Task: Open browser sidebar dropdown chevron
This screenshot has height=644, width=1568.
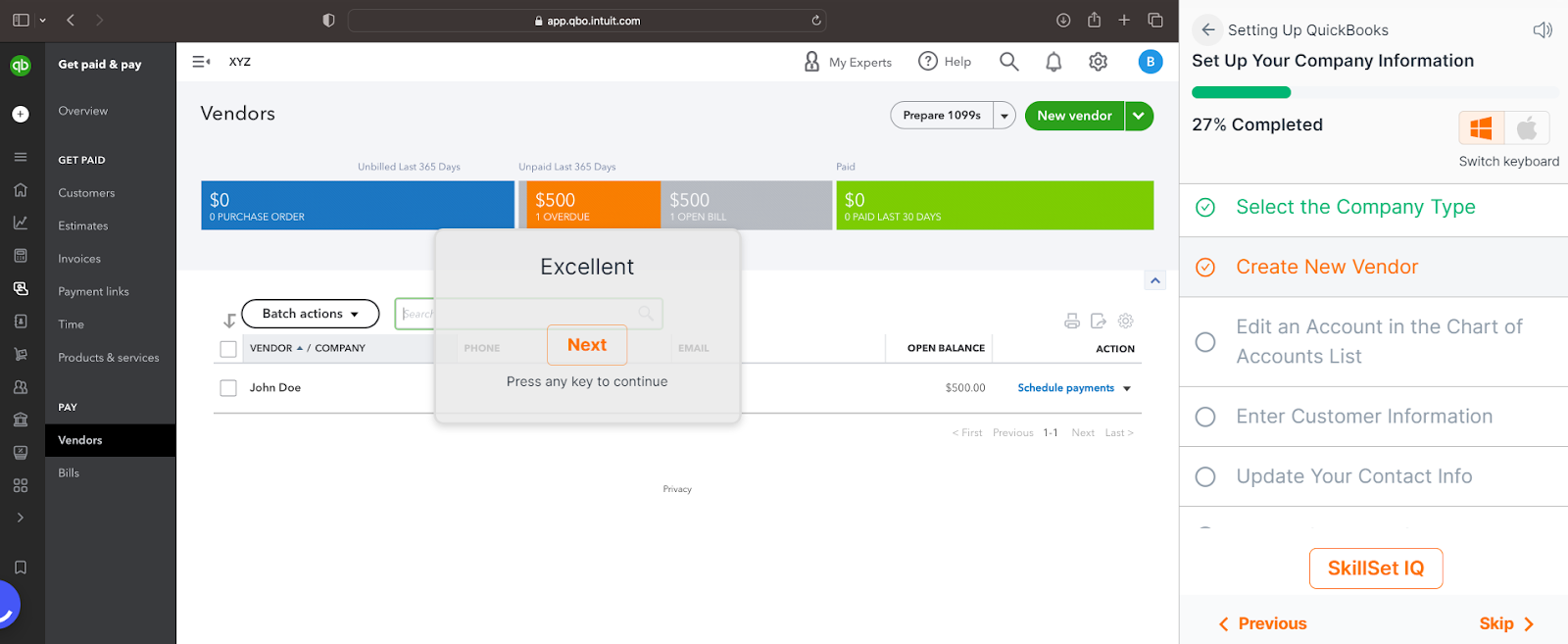Action: coord(42,21)
